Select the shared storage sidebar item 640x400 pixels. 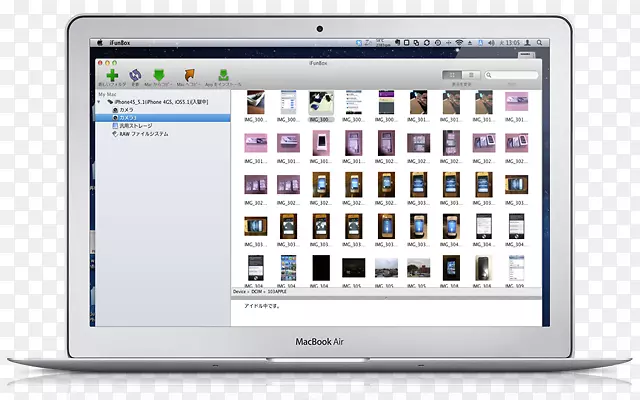coord(135,125)
